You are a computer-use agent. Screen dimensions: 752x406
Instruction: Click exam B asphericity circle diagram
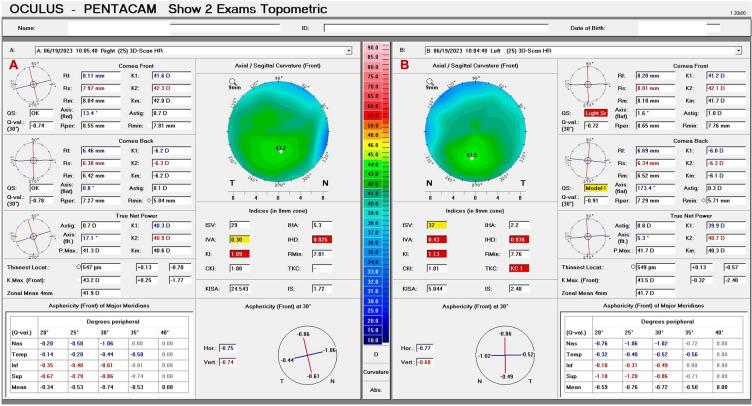pyautogui.click(x=505, y=355)
